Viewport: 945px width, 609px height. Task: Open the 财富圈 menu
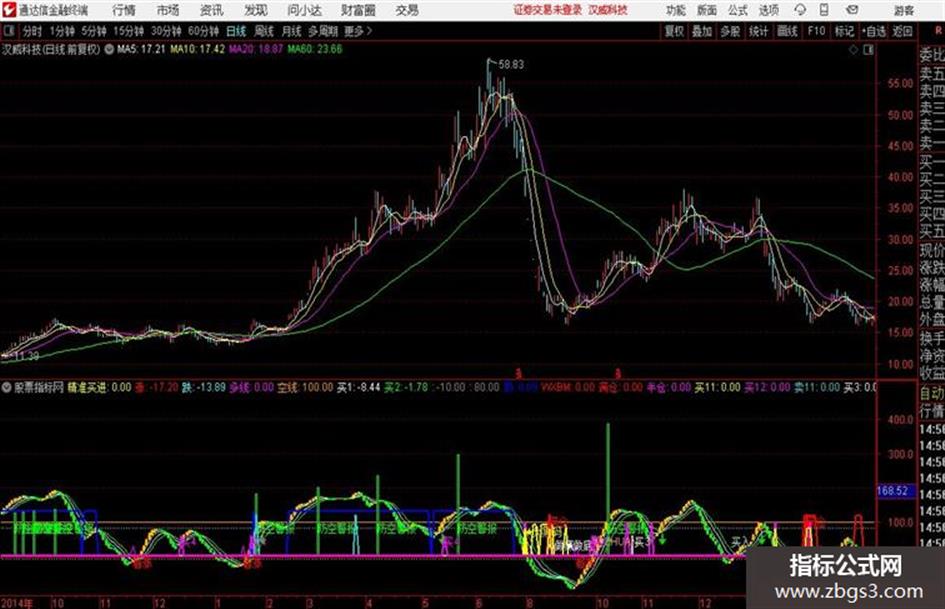(x=358, y=10)
